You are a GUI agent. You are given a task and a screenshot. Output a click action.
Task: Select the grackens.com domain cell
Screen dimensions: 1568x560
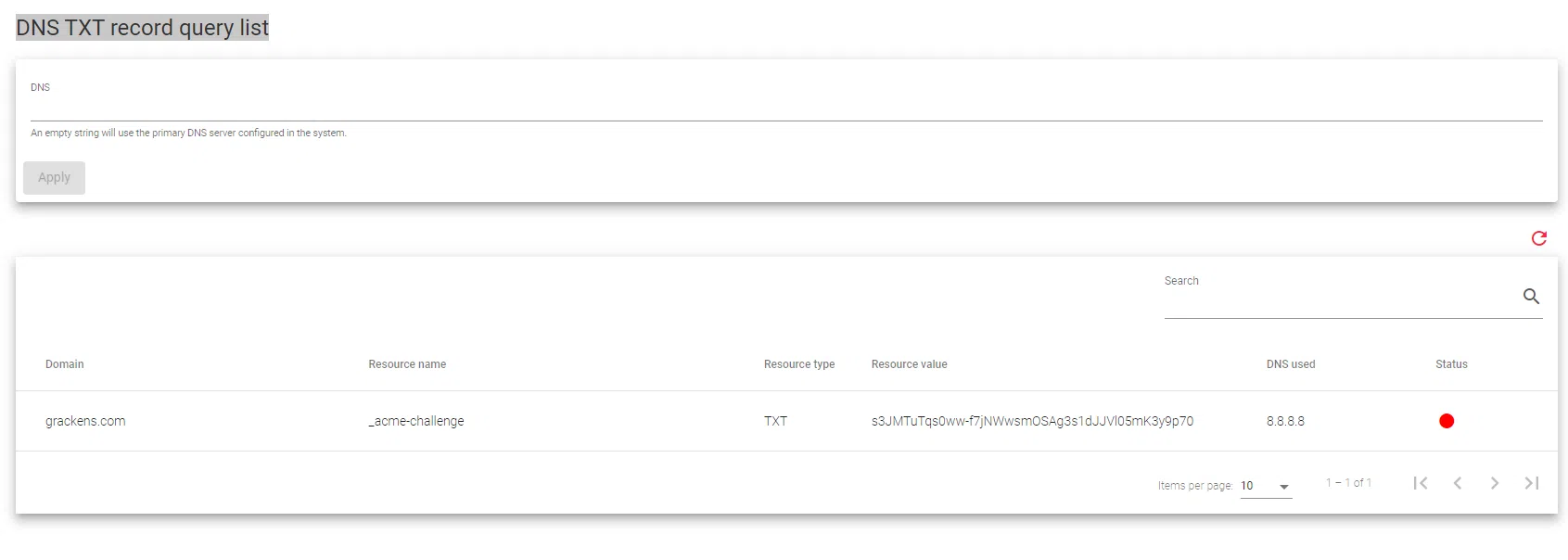click(85, 421)
